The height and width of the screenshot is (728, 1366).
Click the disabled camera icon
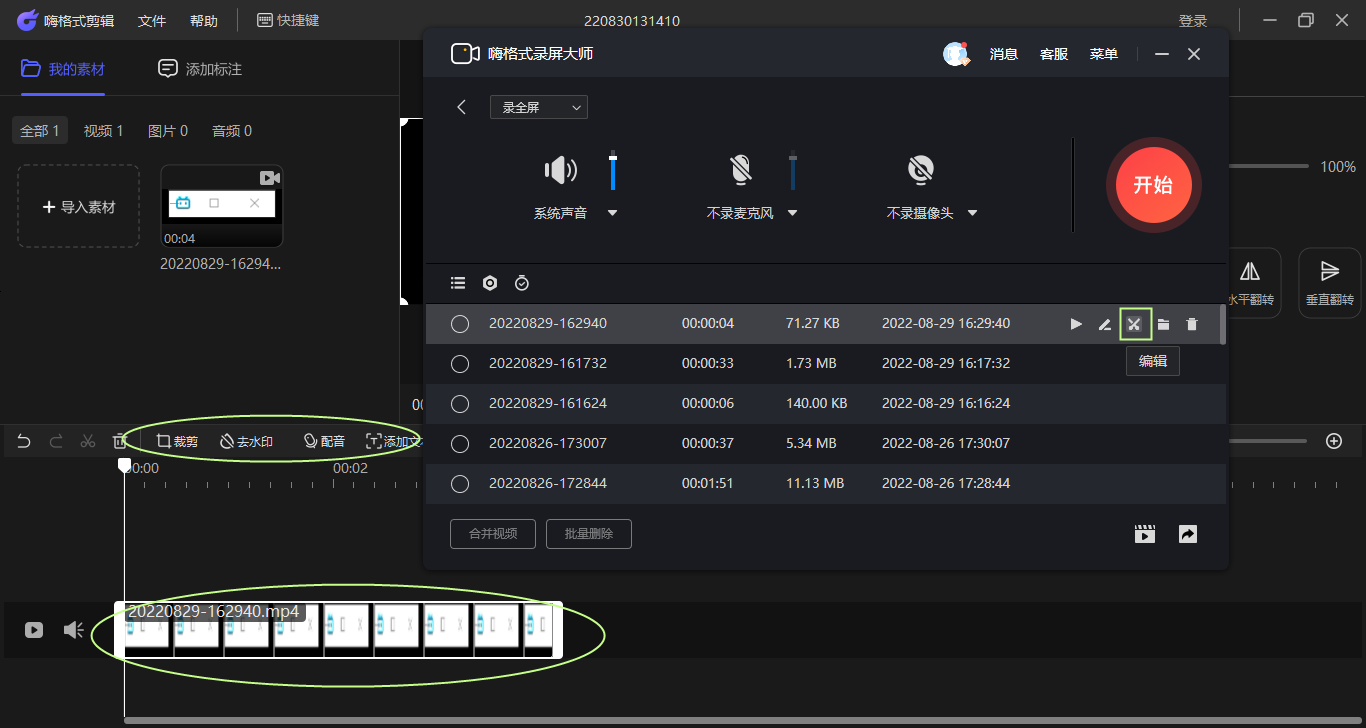pos(921,171)
